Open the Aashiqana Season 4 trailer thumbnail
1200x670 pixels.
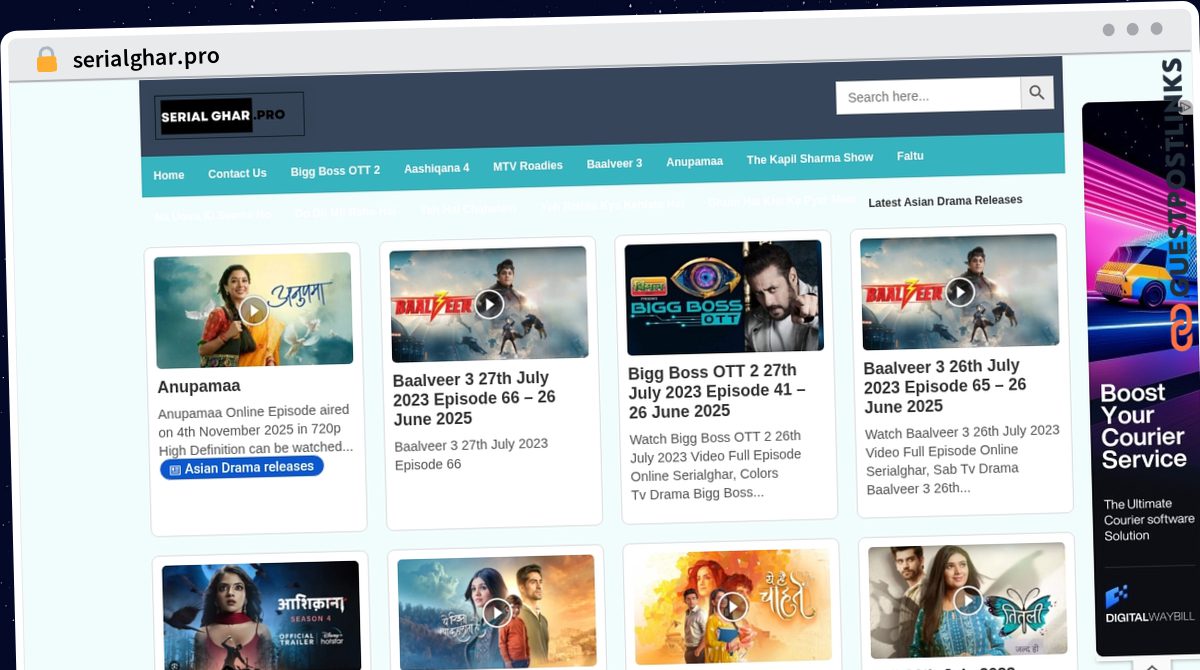262,616
